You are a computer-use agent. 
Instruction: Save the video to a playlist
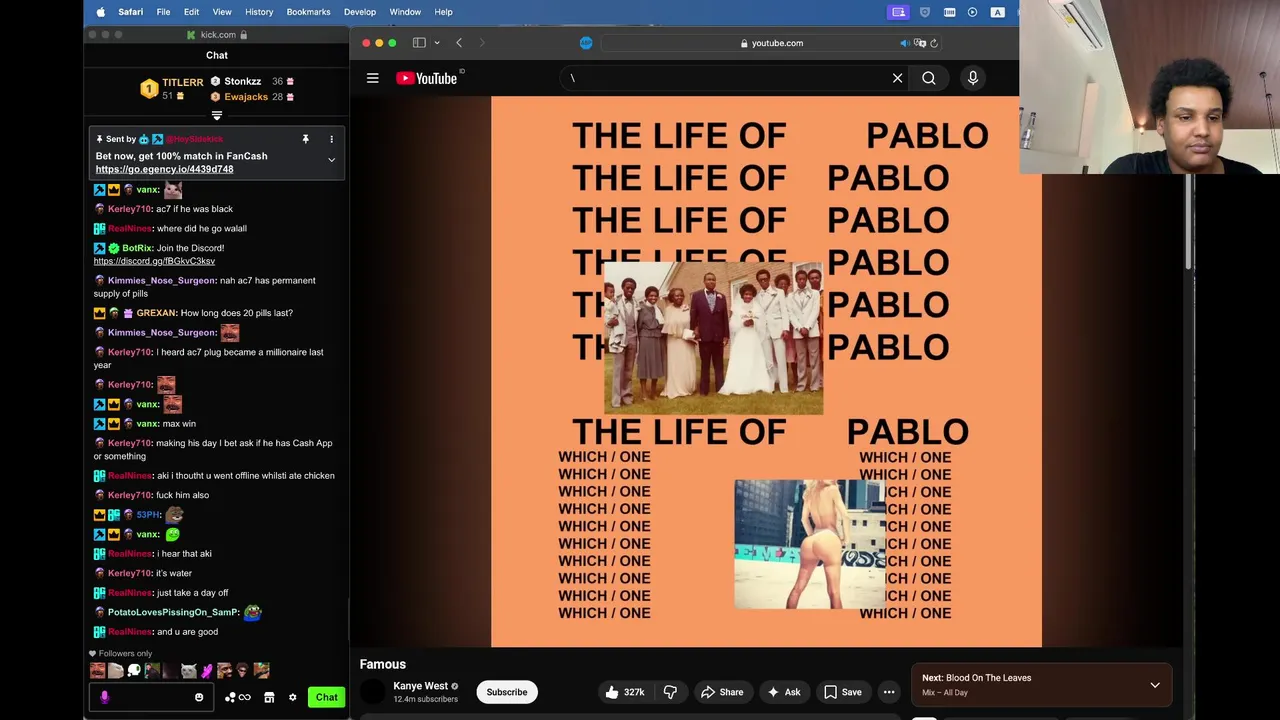pos(842,692)
